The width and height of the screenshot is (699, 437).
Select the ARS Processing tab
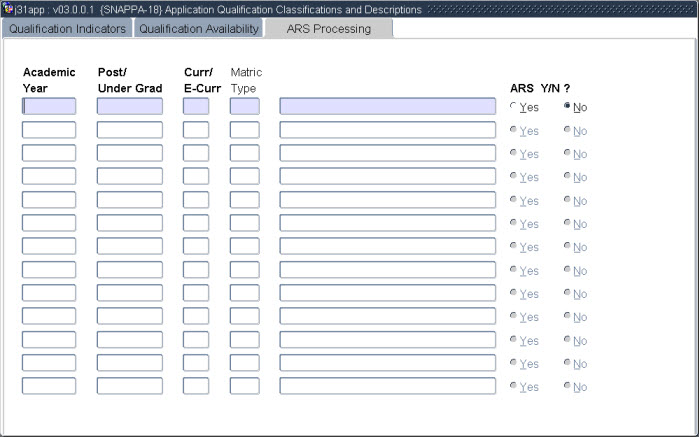click(x=328, y=29)
